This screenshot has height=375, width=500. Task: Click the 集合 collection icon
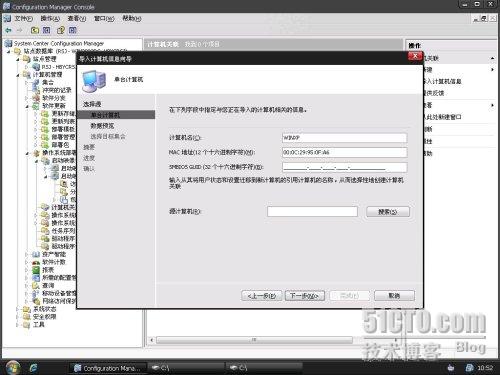36,82
